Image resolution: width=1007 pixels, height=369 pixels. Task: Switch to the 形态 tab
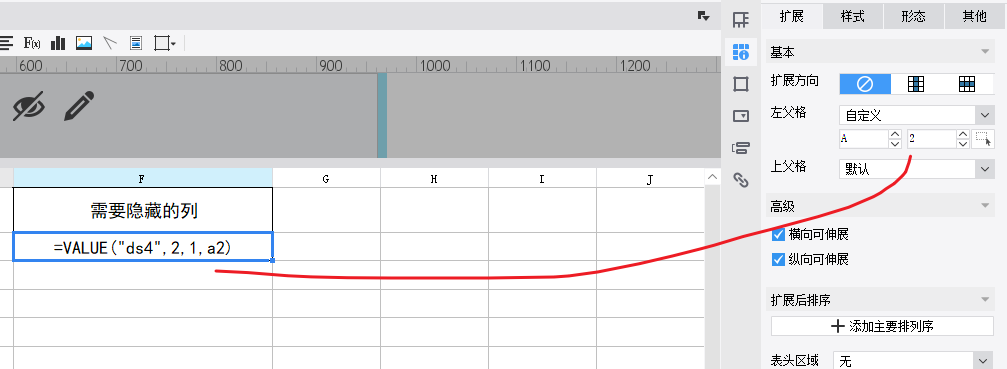913,17
